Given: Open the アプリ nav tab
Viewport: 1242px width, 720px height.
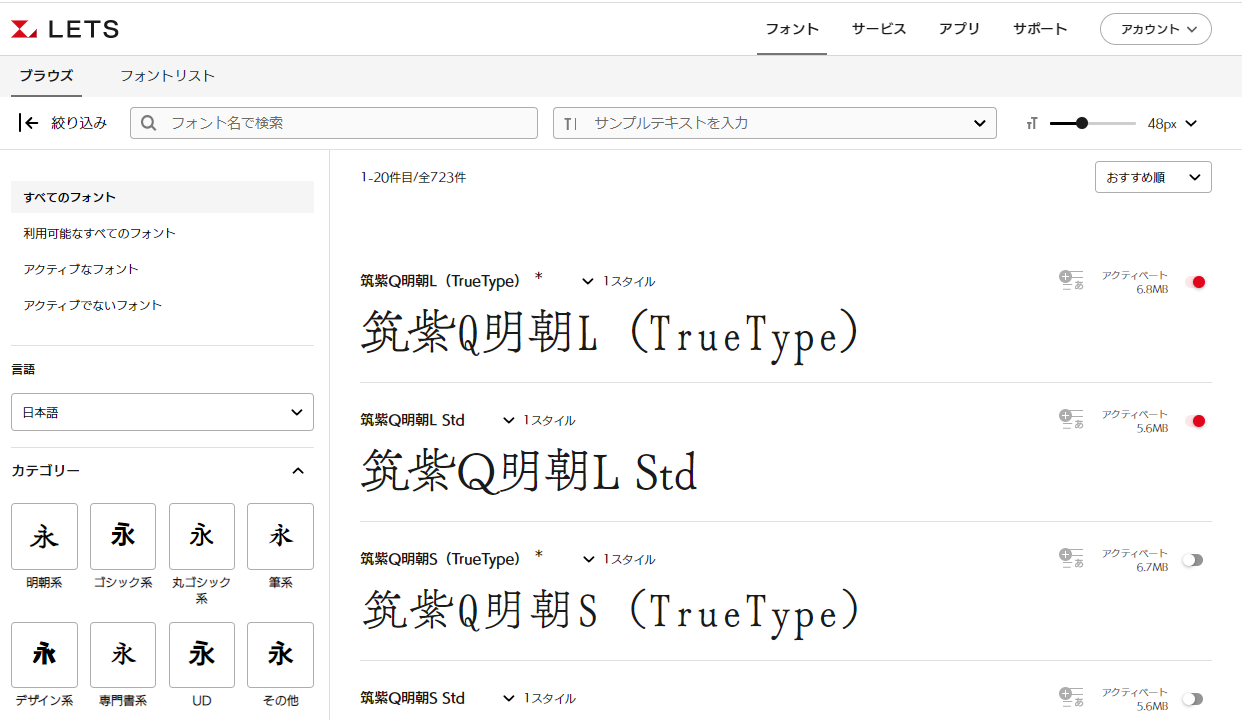Looking at the screenshot, I should point(959,29).
